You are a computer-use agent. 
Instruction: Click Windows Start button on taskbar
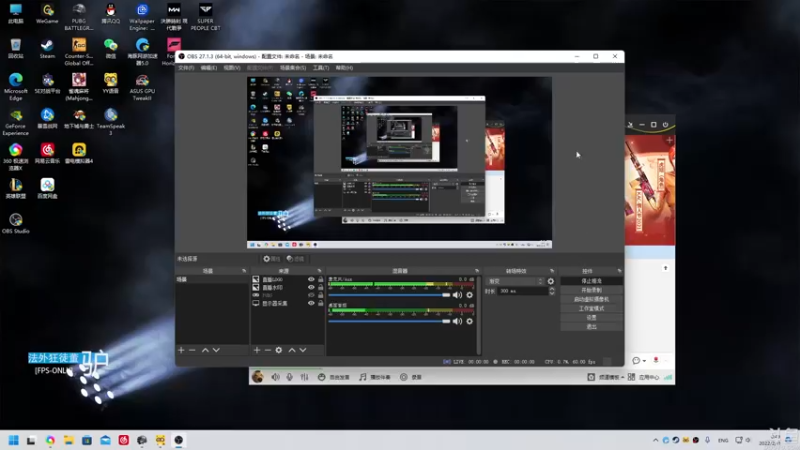(x=13, y=440)
